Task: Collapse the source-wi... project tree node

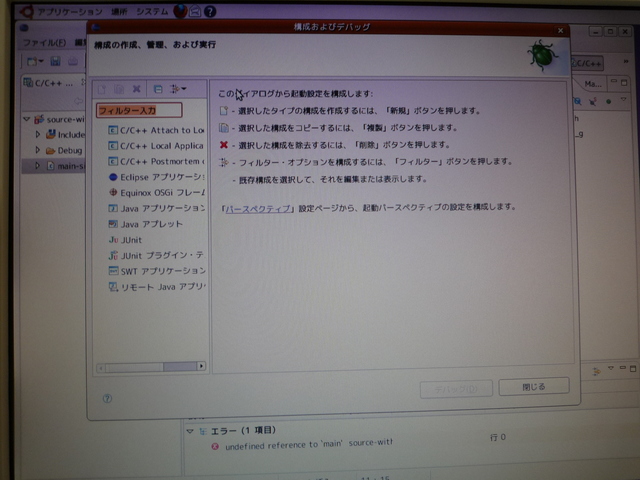Action: click(x=27, y=119)
